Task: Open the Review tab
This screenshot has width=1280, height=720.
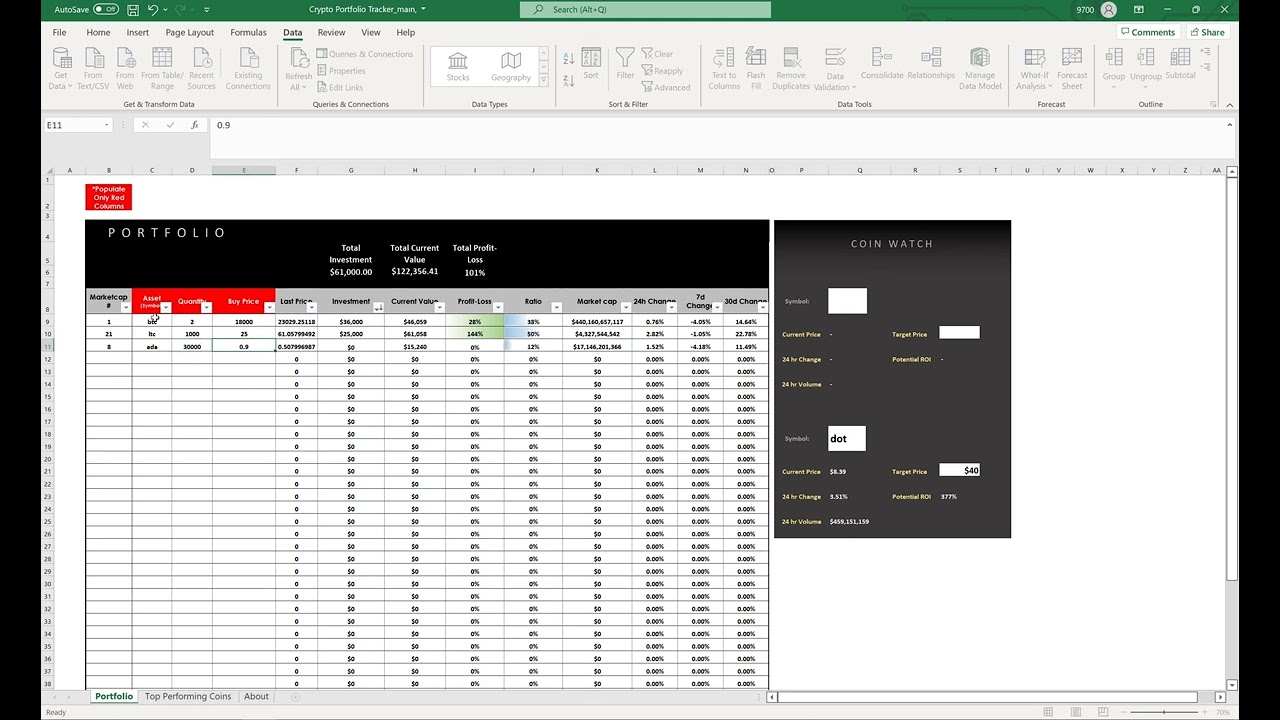Action: [x=331, y=32]
